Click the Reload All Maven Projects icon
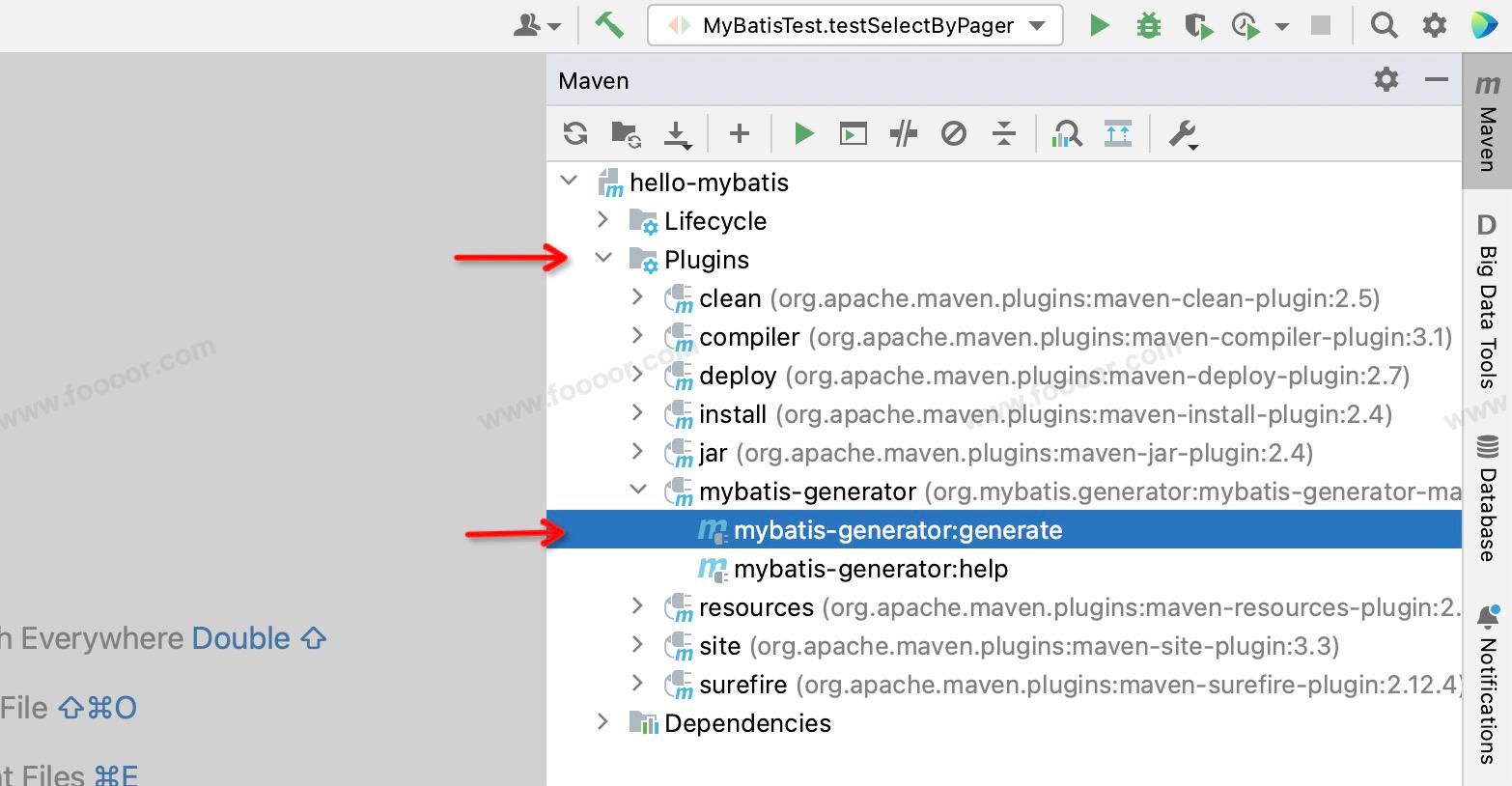The height and width of the screenshot is (786, 1512). pos(575,133)
